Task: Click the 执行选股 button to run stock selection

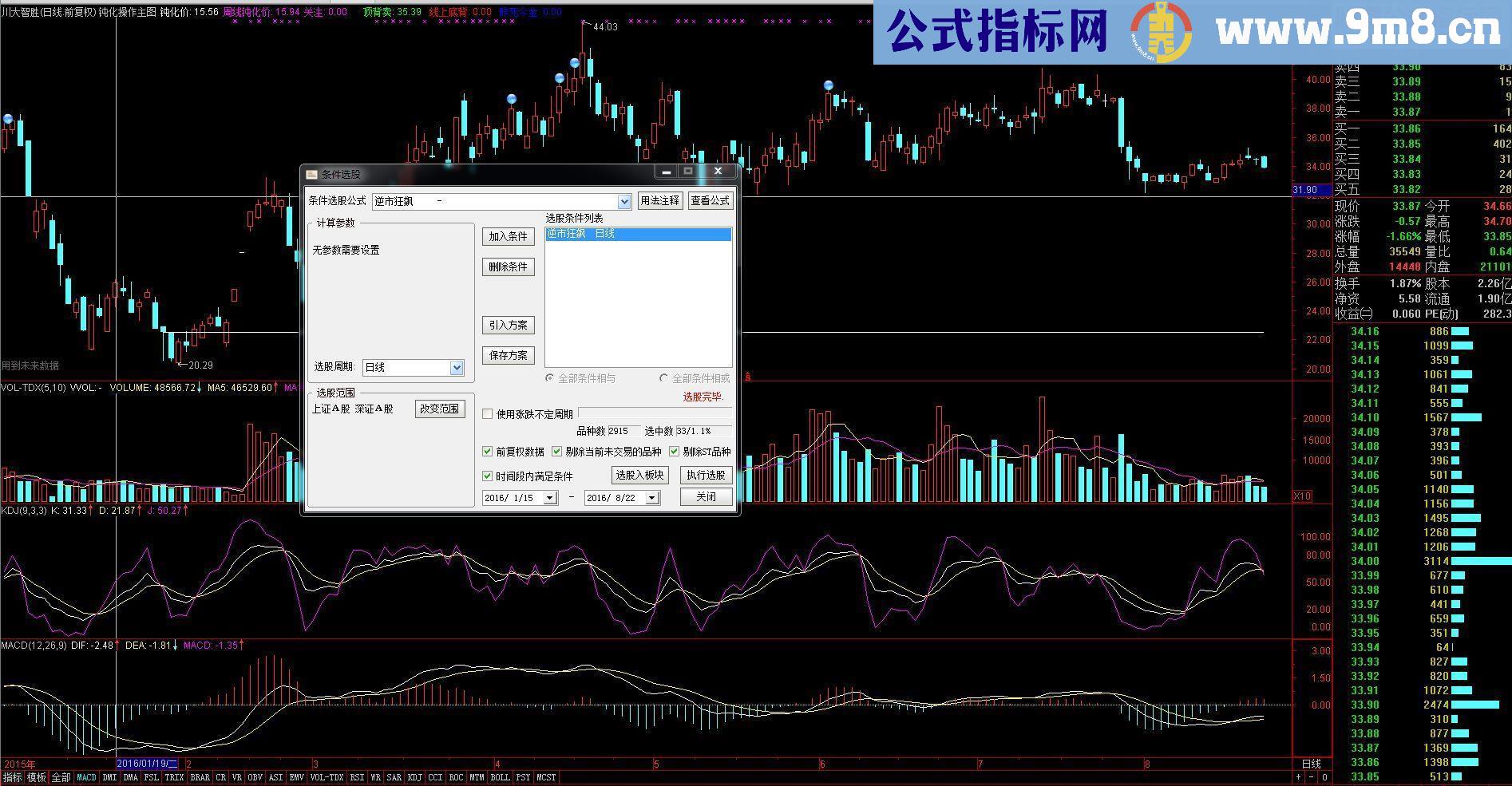Action: 706,475
